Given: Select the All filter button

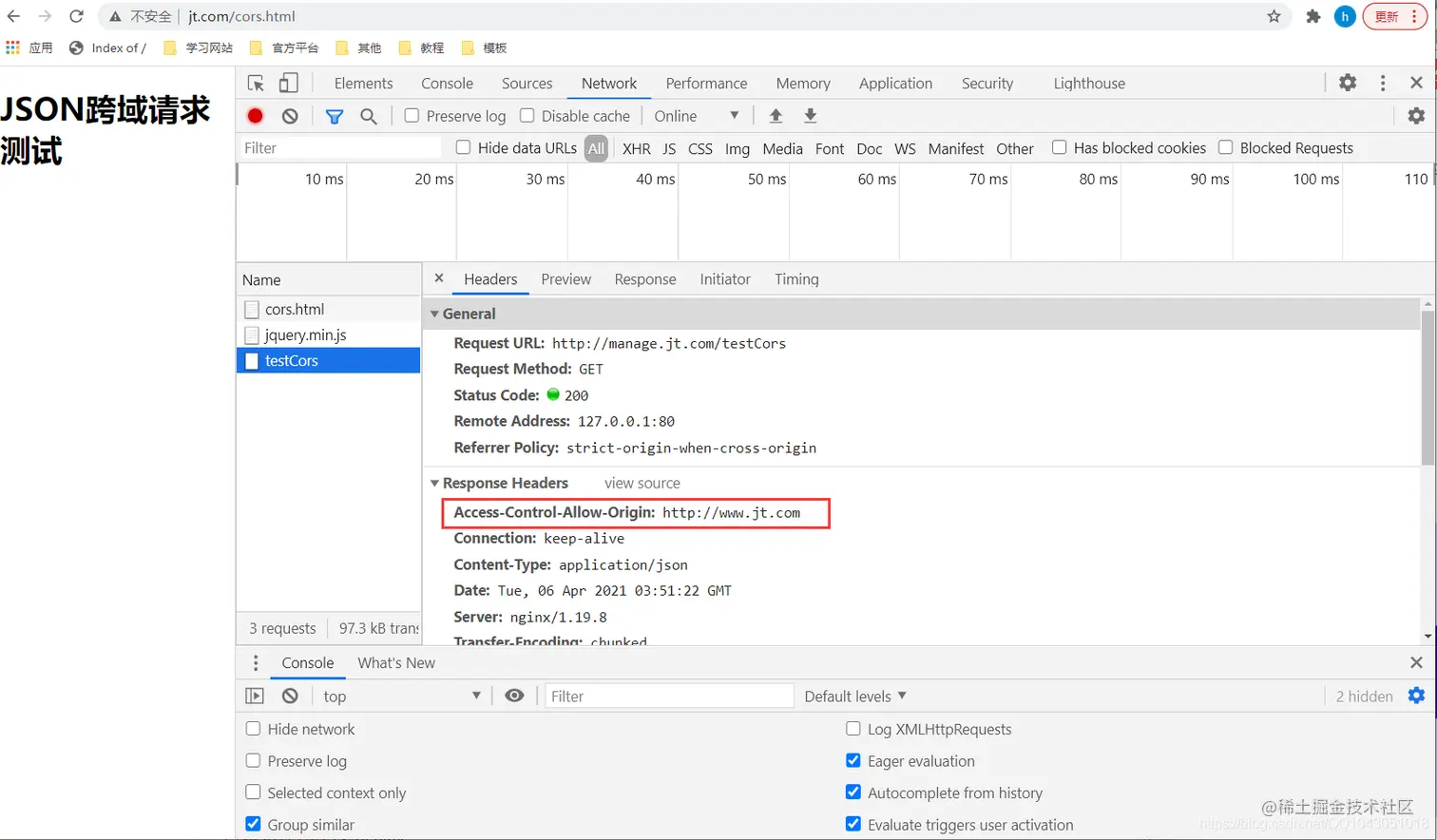Looking at the screenshot, I should (596, 148).
